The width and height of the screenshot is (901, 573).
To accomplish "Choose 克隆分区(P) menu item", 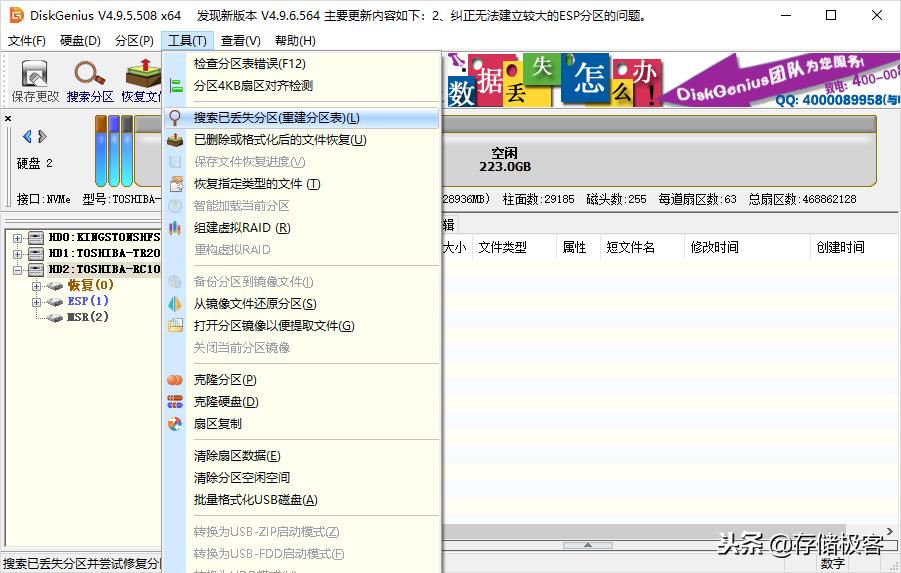I will click(x=302, y=380).
